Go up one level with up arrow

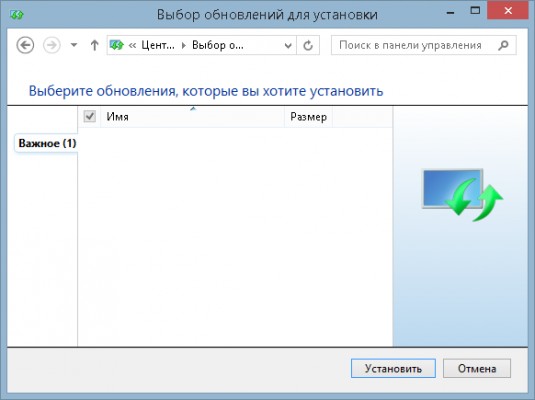[95, 45]
